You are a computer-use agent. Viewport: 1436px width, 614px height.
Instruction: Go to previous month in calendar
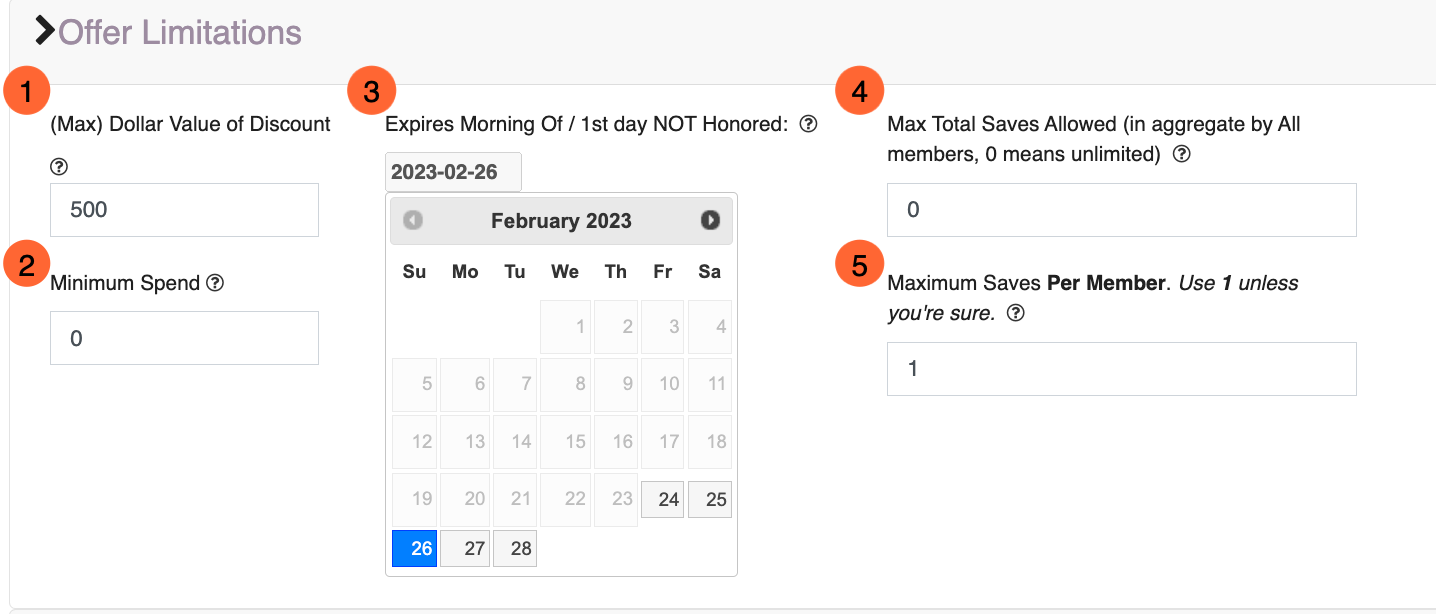(413, 220)
